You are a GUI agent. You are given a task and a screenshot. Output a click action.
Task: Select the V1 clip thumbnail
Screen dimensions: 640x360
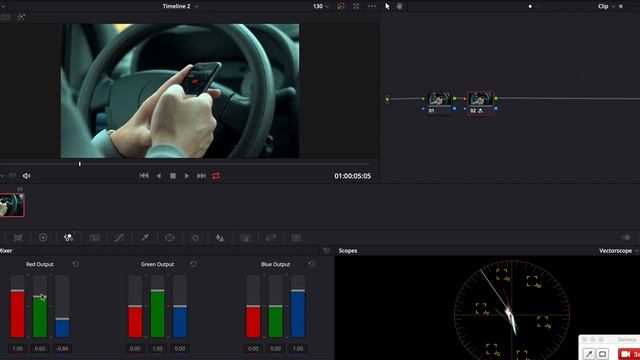(12, 205)
